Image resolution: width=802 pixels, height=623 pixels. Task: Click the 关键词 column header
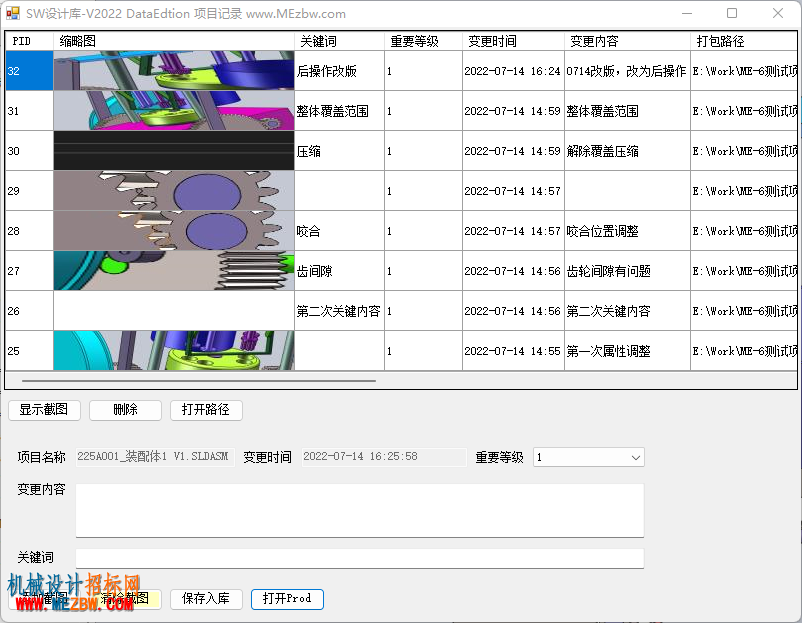(x=339, y=41)
